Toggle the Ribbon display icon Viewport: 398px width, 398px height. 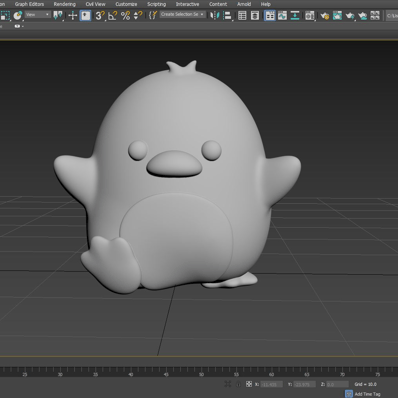270,15
